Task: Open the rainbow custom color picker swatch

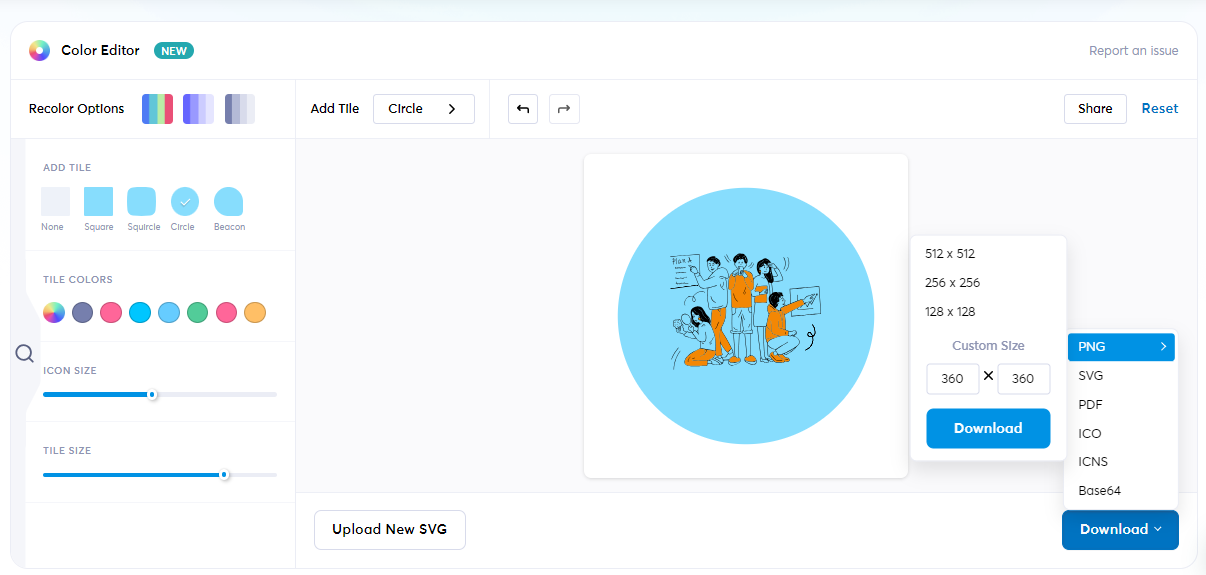Action: coord(54,313)
